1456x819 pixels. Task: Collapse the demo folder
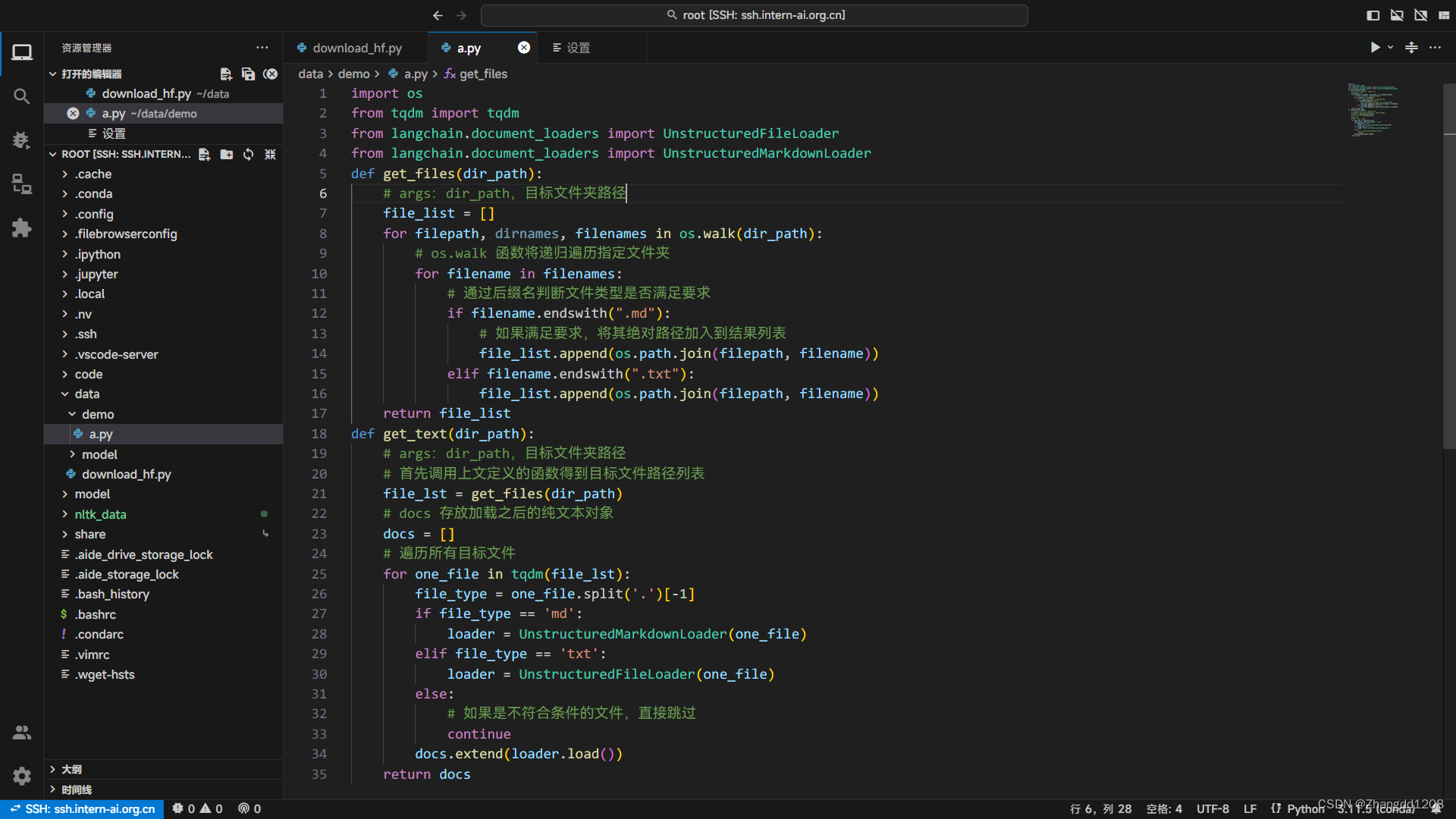[x=98, y=414]
